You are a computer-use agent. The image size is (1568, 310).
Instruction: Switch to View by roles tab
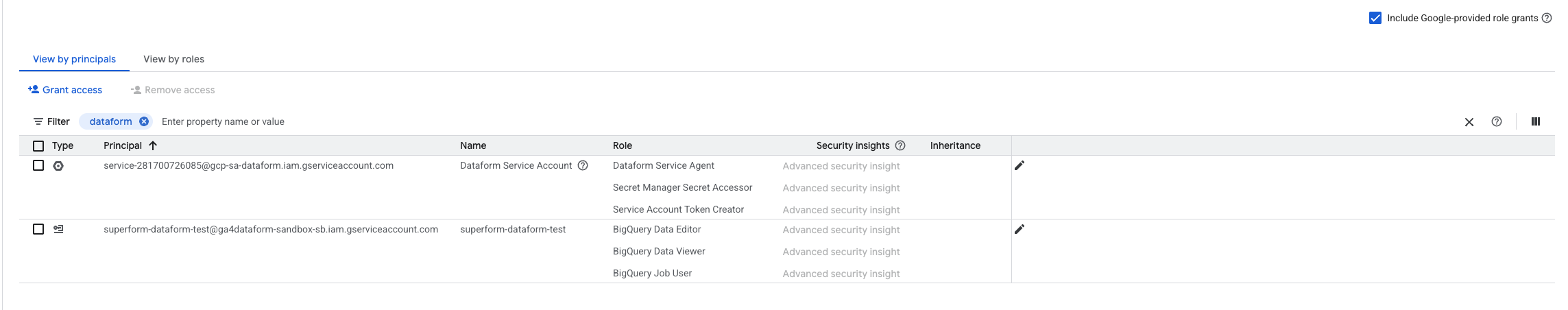point(173,59)
